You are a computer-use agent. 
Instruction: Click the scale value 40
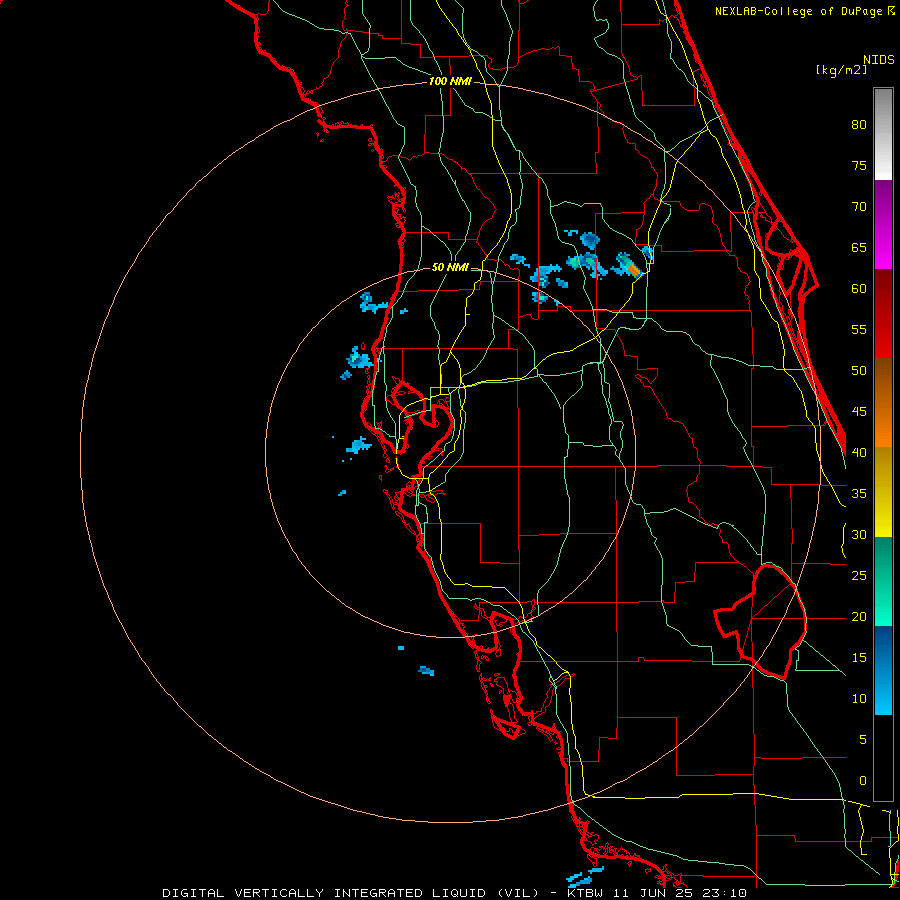(859, 453)
